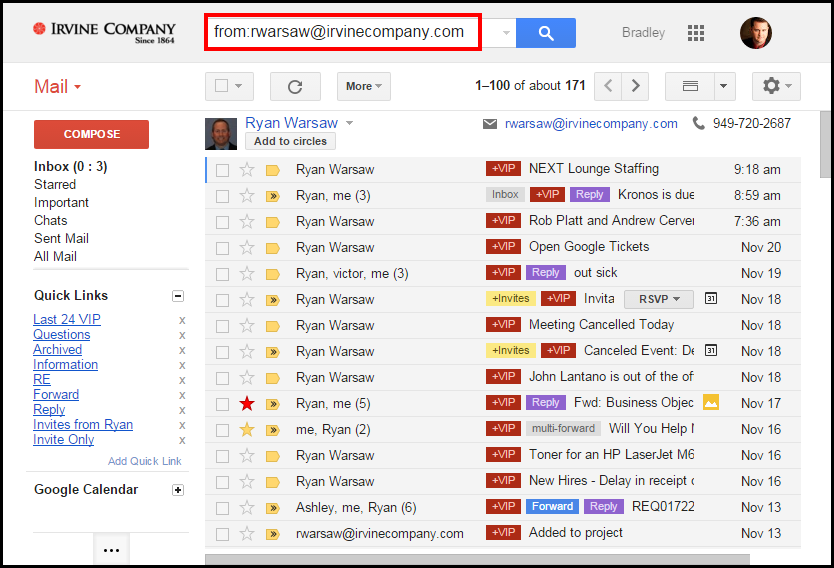Click the vertical scrollbar thumb
The image size is (834, 568).
coord(825,145)
